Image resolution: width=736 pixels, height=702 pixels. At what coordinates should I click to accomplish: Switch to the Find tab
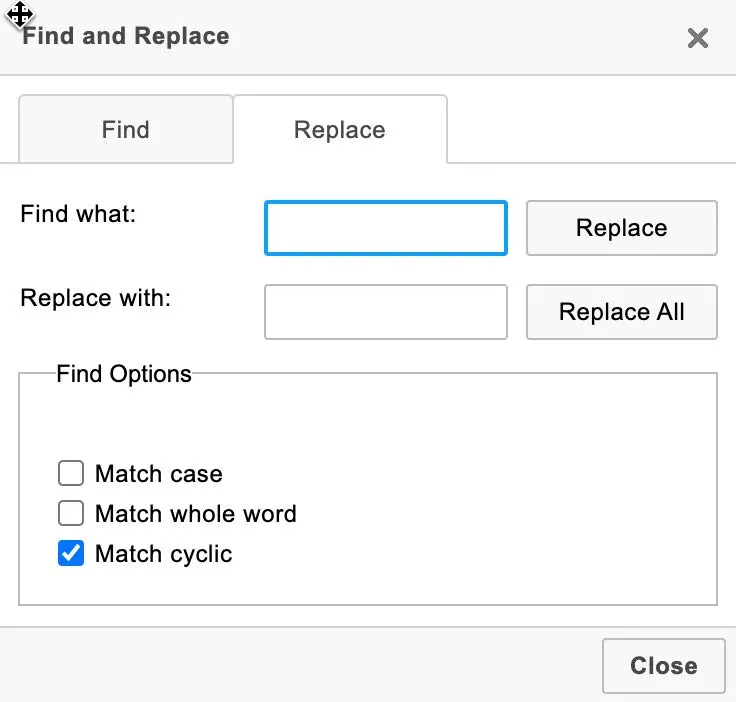tap(125, 130)
